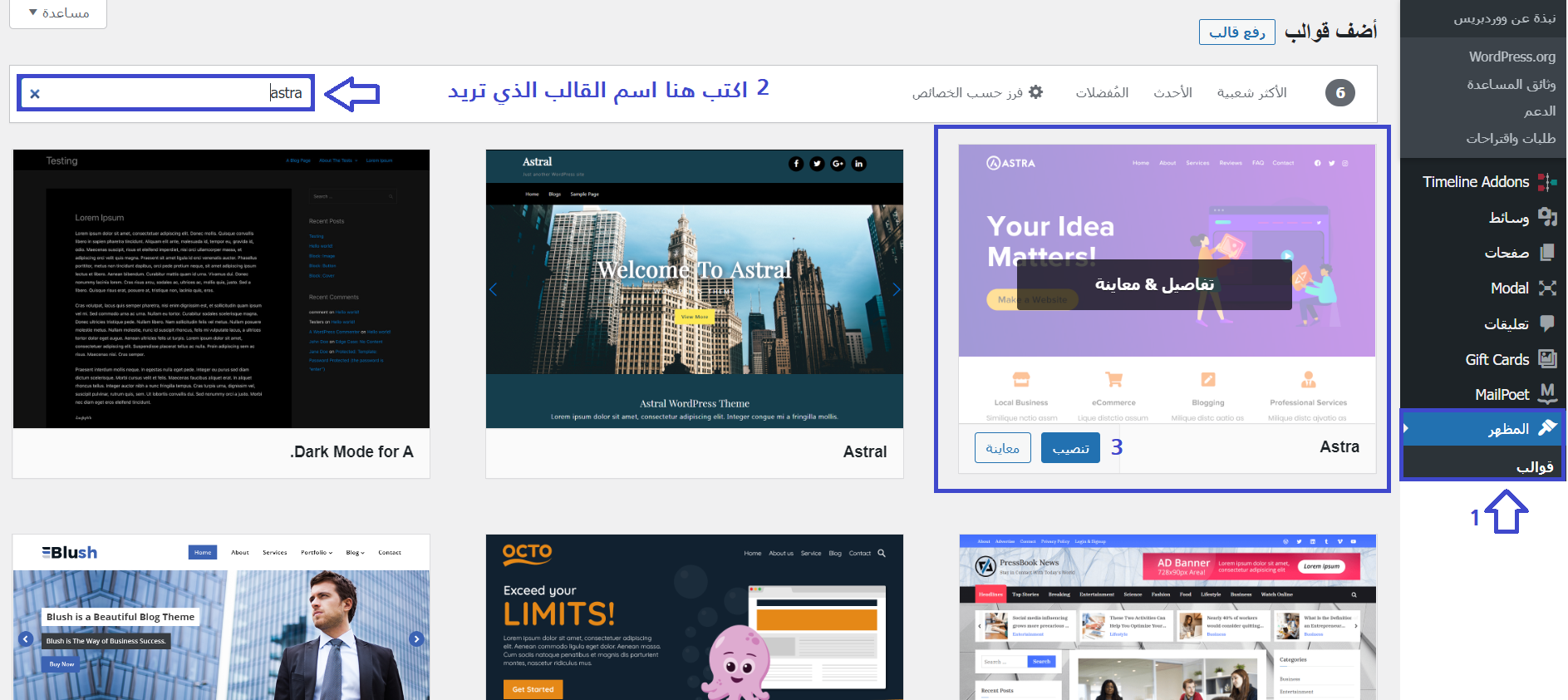Viewport: 1568px width, 700px height.
Task: Open the Dark Mode for A theme thumbnail
Action: click(221, 289)
